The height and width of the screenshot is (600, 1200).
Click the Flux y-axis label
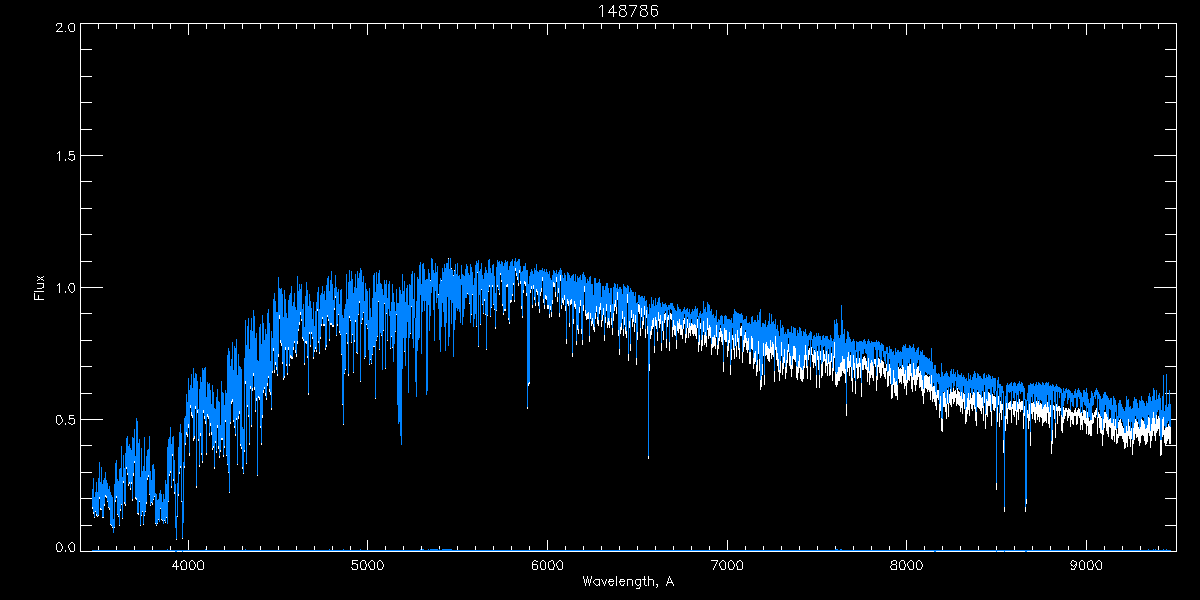[40, 287]
